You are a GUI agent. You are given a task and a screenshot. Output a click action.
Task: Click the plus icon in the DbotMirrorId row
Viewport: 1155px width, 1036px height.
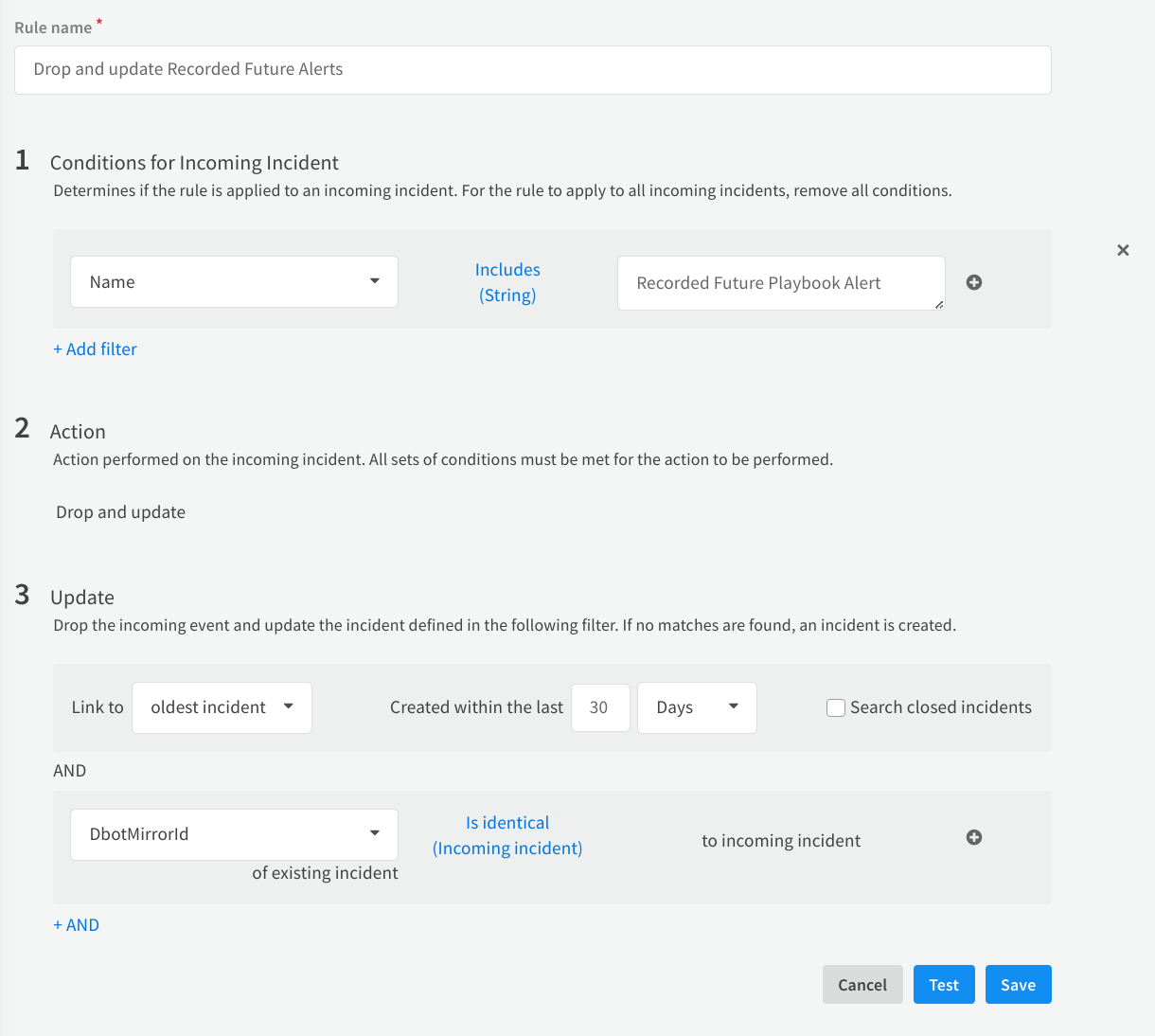pyautogui.click(x=973, y=837)
